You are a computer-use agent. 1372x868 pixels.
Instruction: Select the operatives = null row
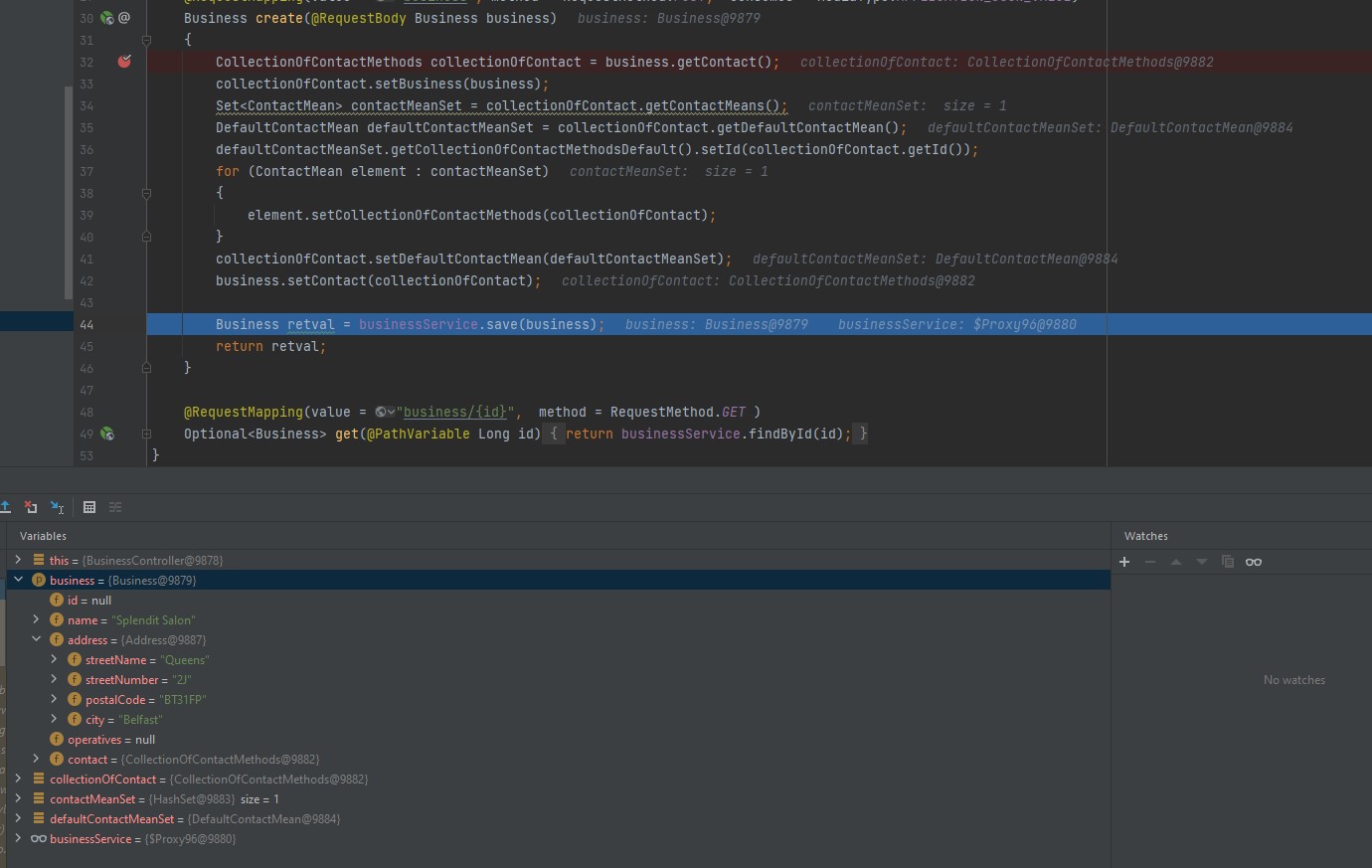click(557, 740)
